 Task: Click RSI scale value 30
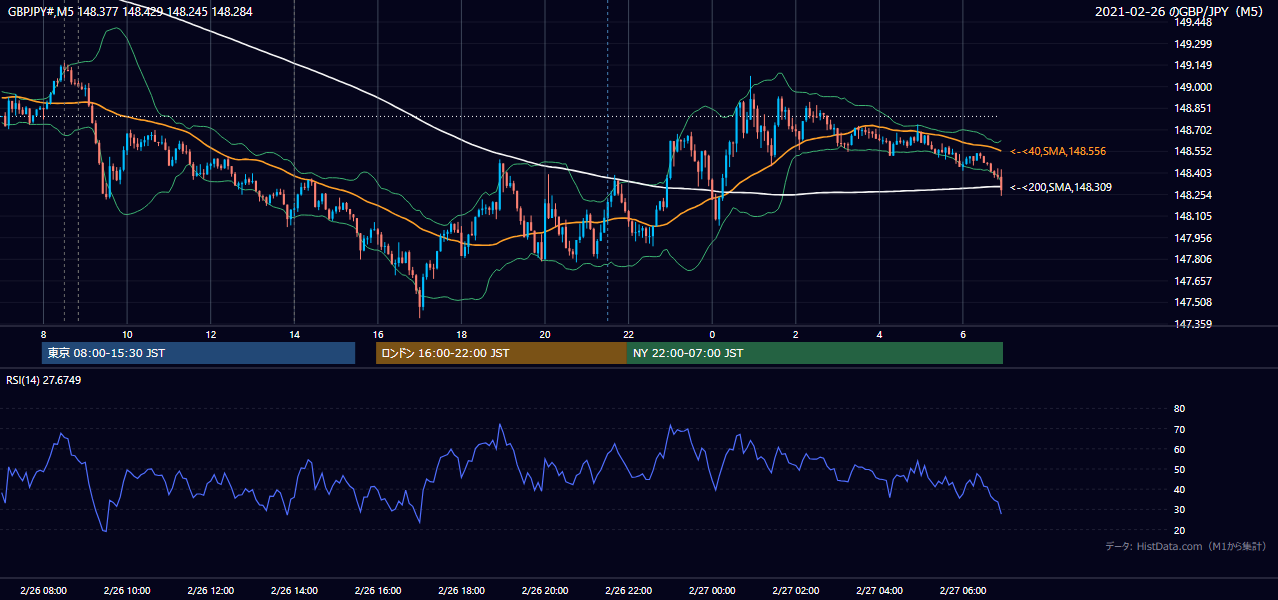point(1179,510)
